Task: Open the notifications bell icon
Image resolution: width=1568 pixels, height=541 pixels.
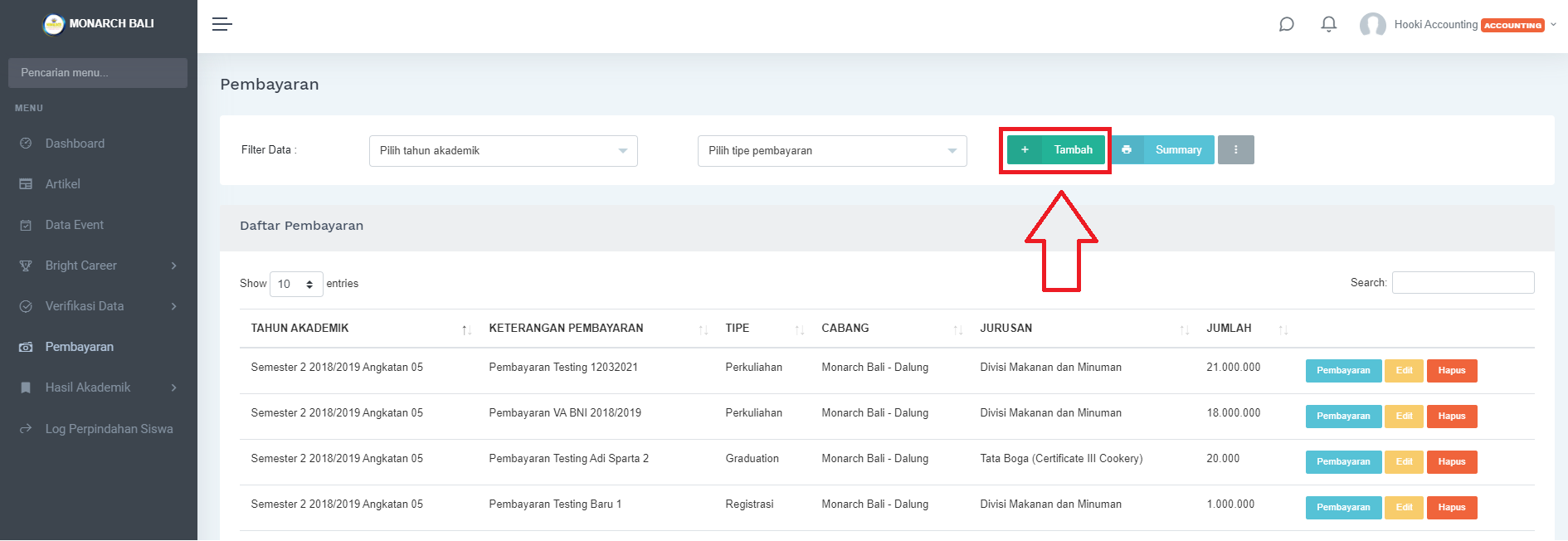Action: 1328,24
